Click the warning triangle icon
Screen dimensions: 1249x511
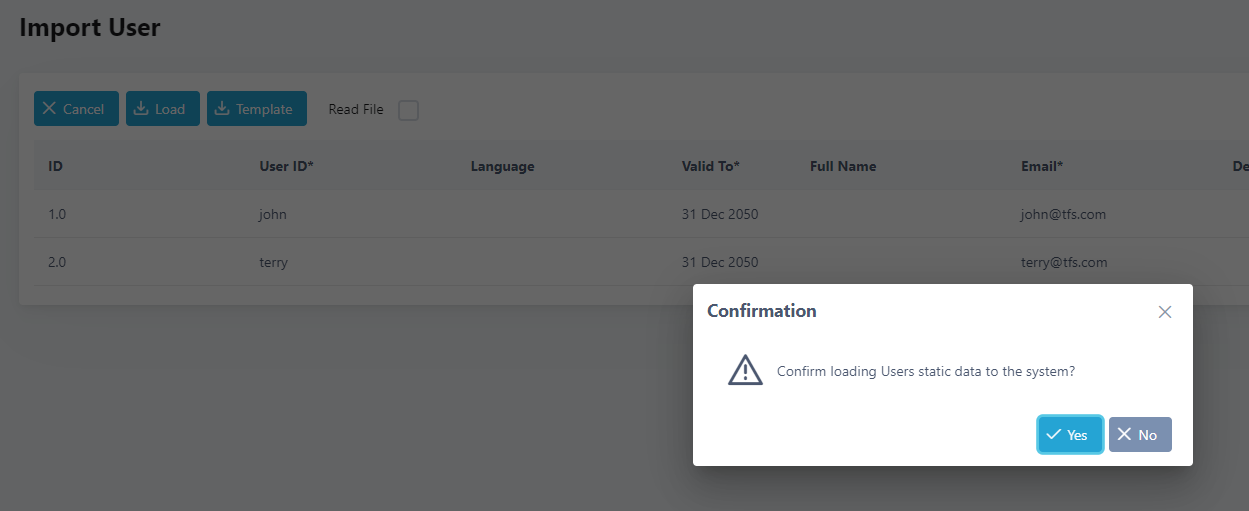745,370
